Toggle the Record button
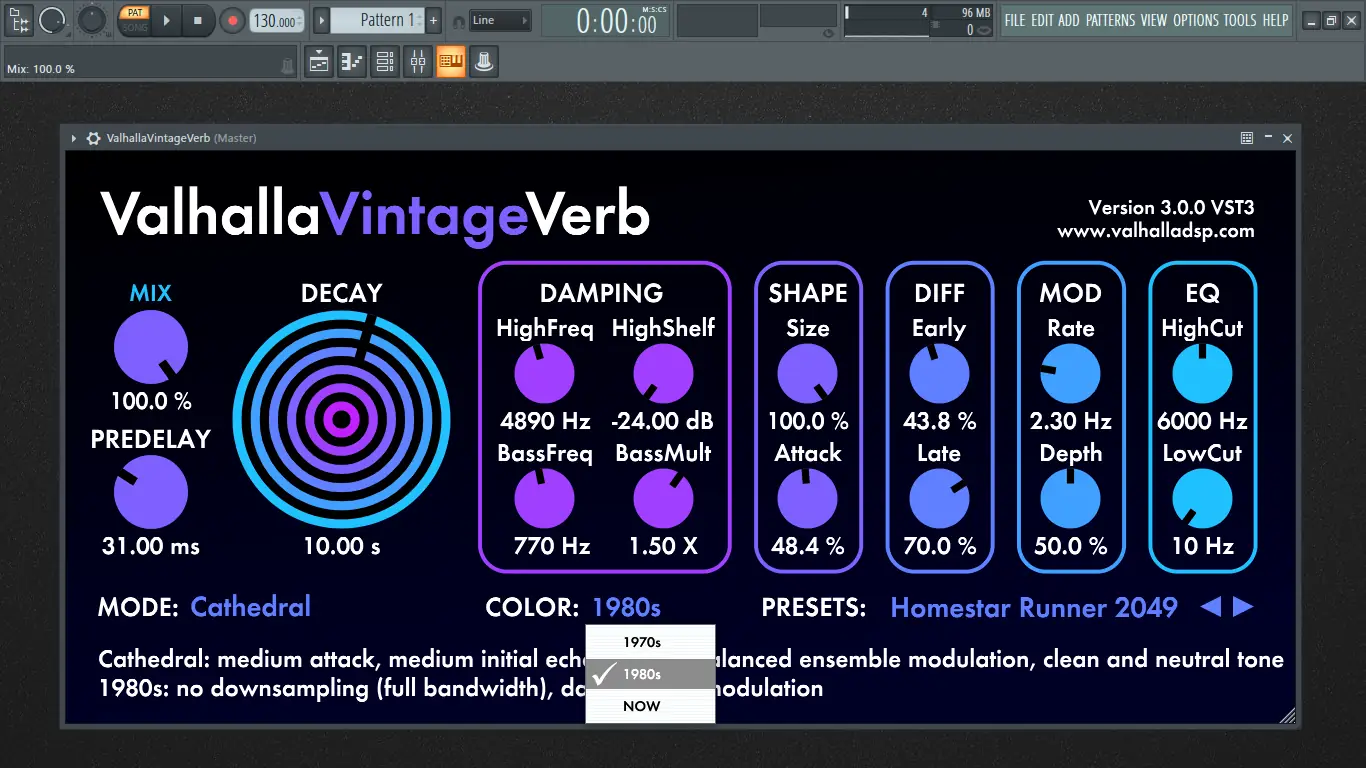The height and width of the screenshot is (768, 1366). (232, 20)
